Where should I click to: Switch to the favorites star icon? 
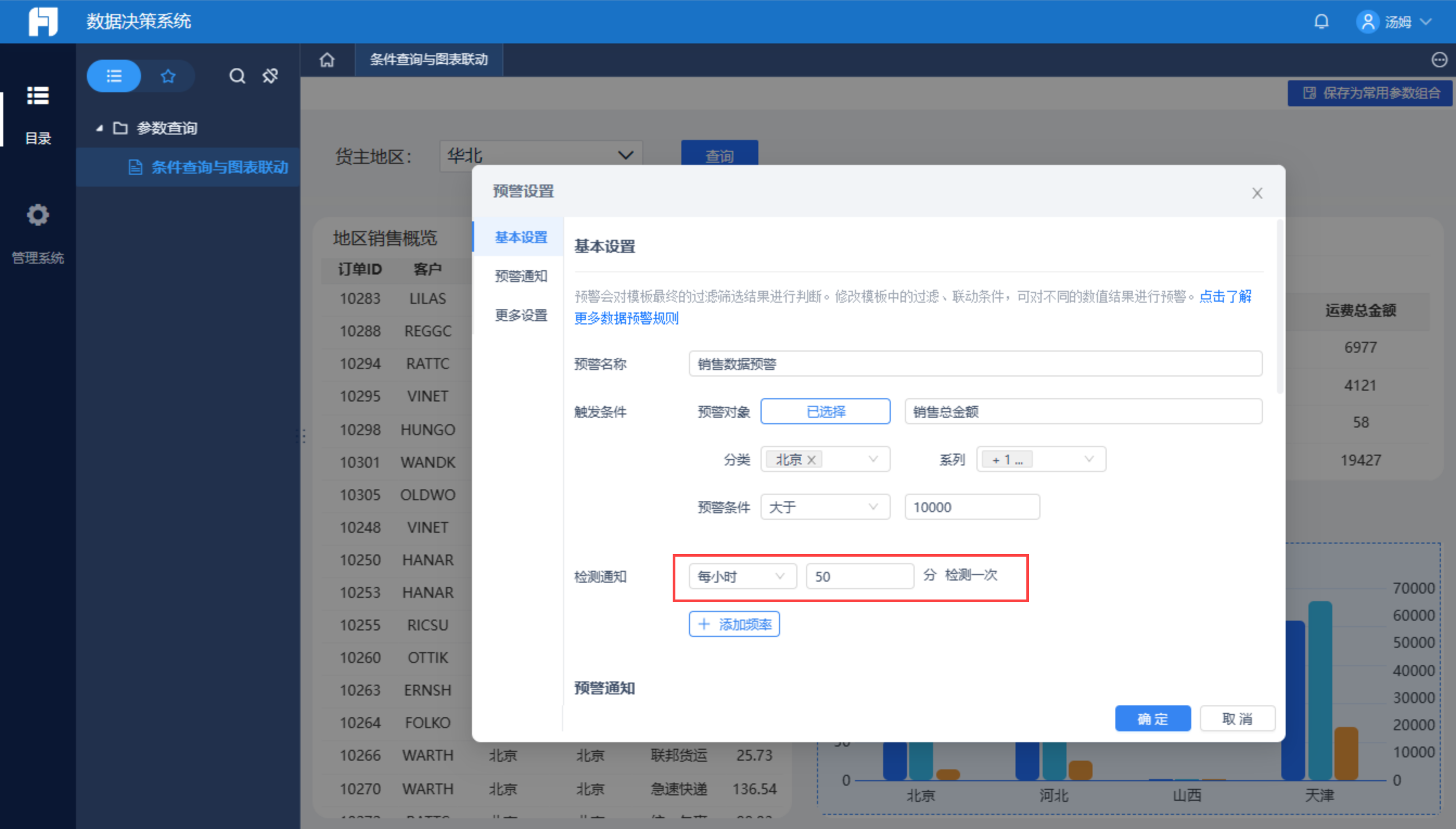(x=168, y=76)
